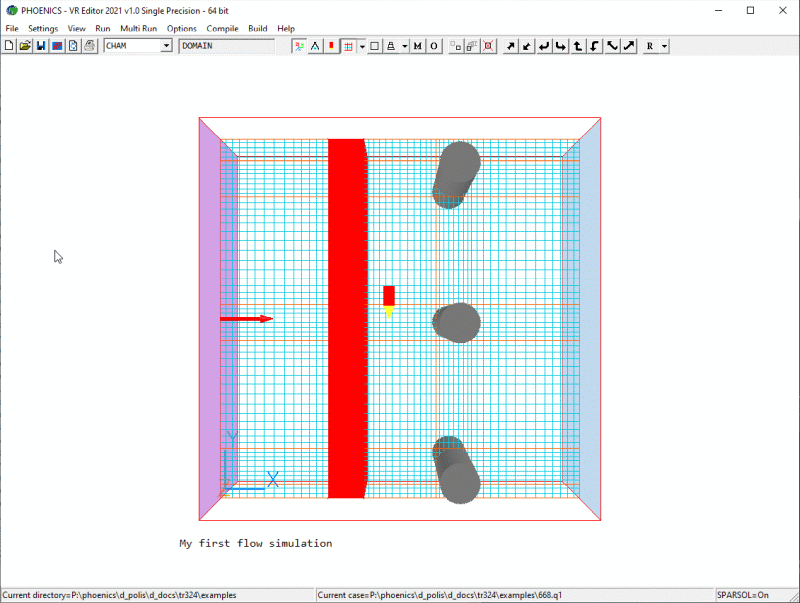The height and width of the screenshot is (603, 800).
Task: Open the Settings menu
Action: pyautogui.click(x=43, y=28)
